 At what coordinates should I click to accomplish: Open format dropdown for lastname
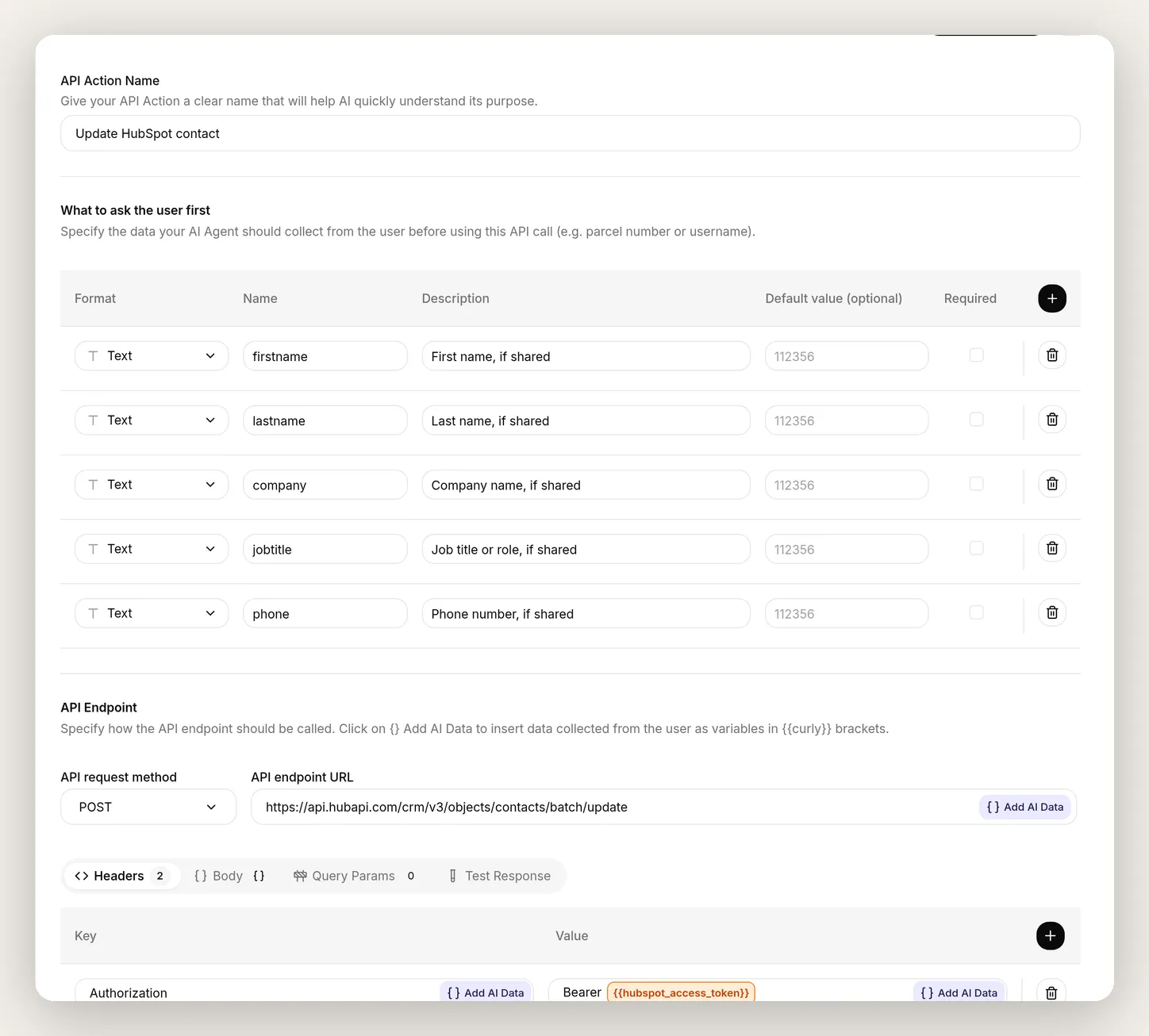pos(152,420)
